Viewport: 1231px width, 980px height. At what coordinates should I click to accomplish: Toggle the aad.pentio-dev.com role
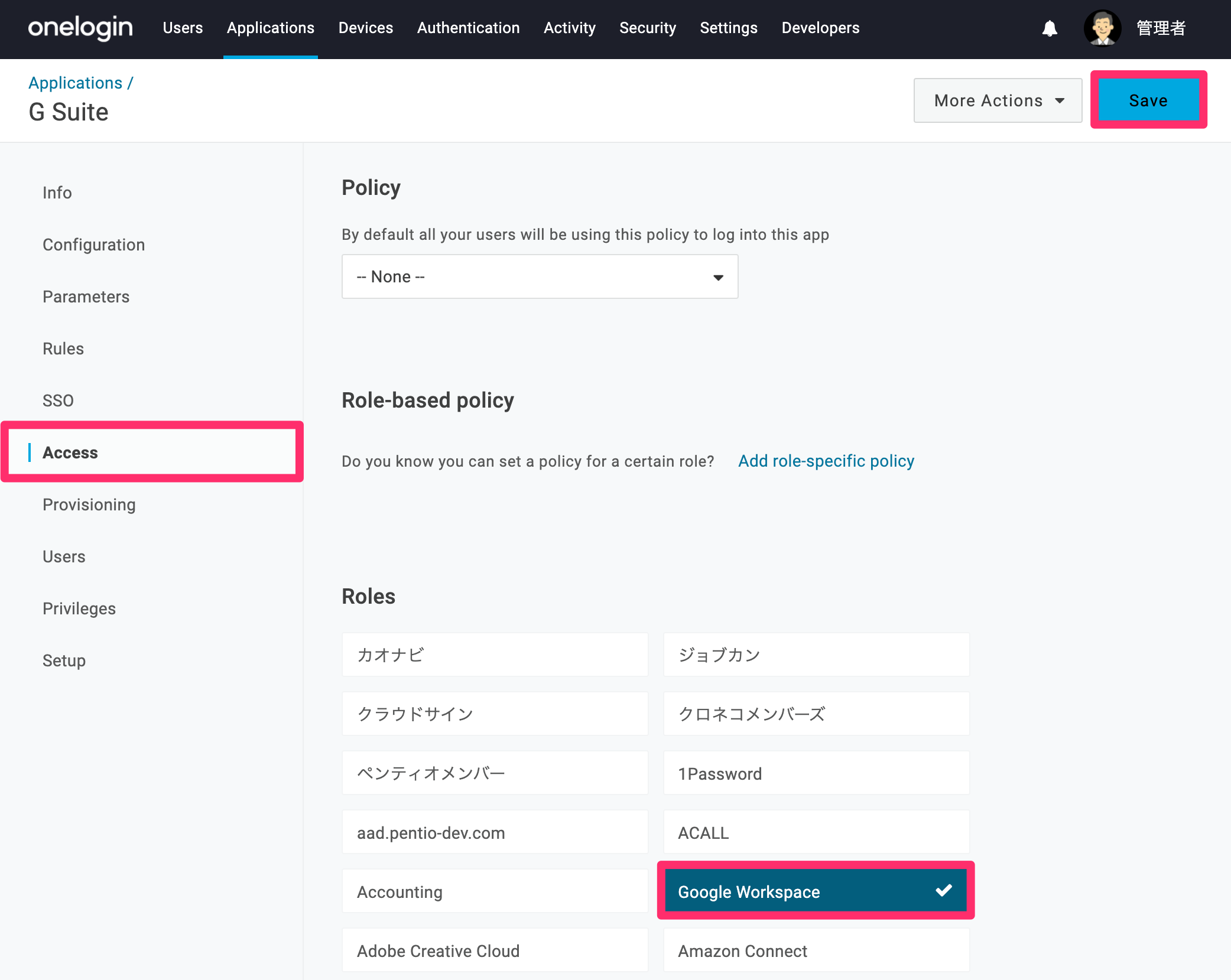[x=495, y=832]
